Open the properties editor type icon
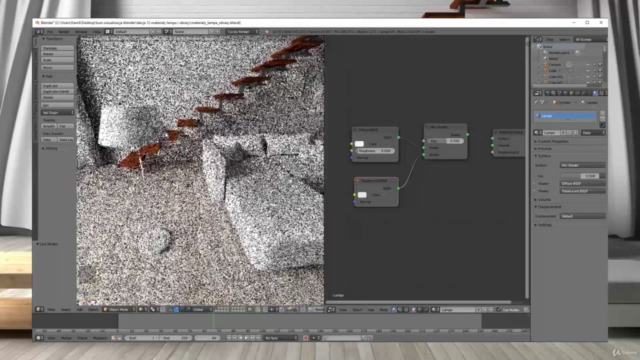The image size is (640, 360). [538, 93]
